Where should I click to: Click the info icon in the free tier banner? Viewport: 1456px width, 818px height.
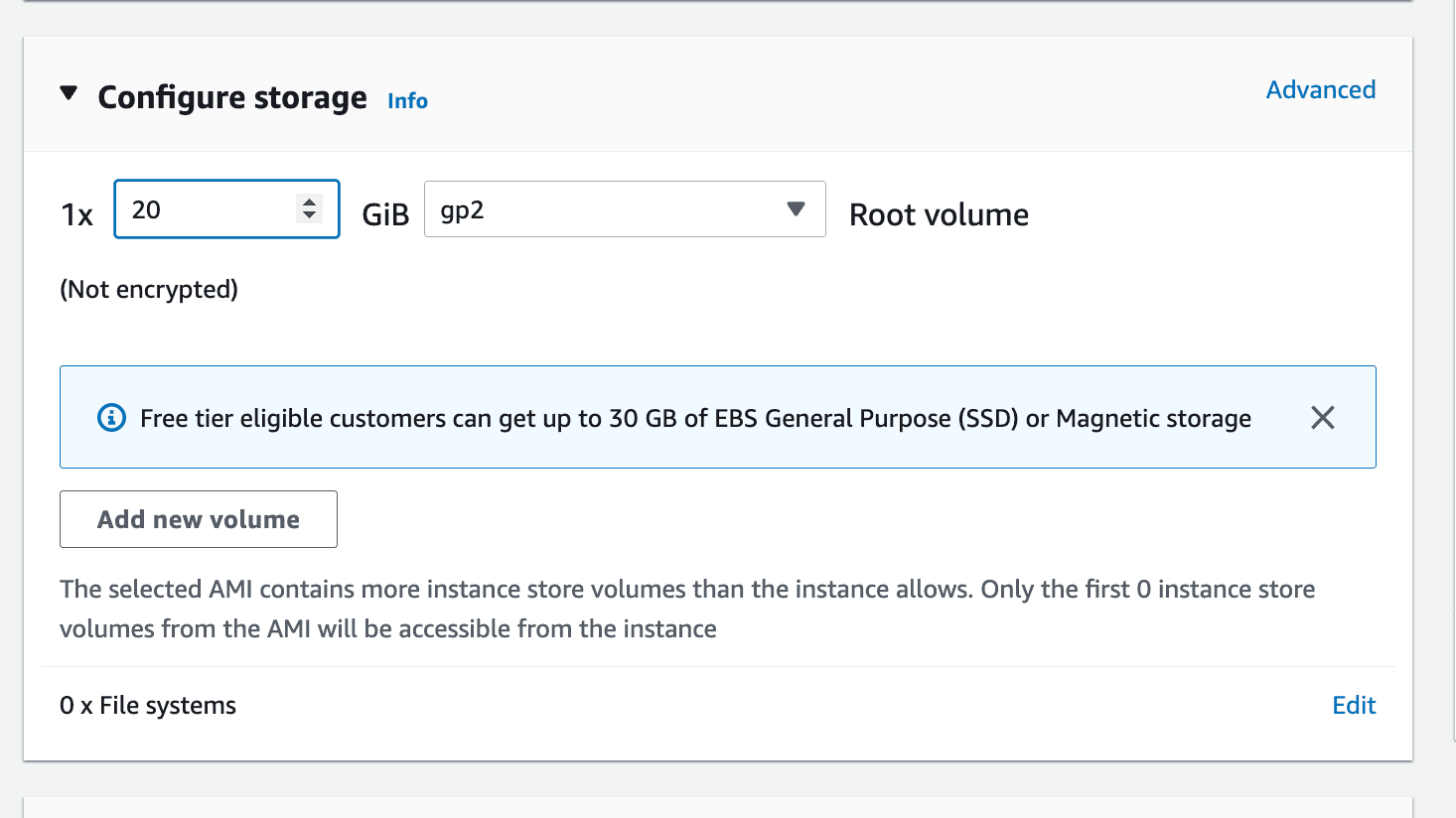pos(109,418)
